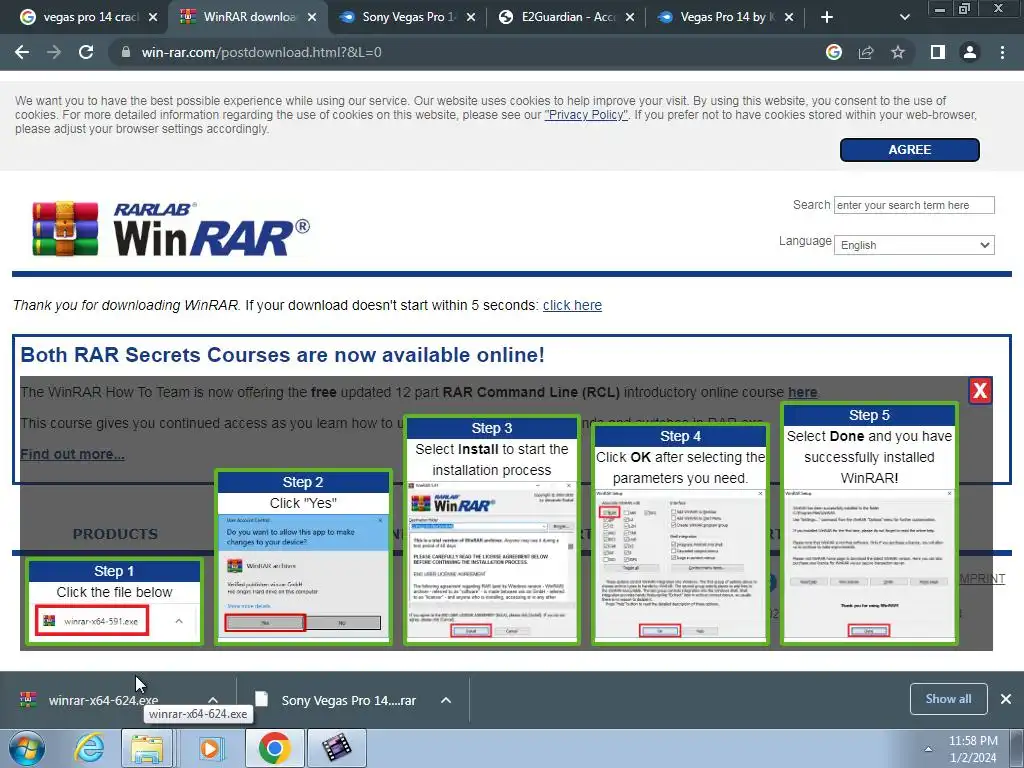Click the site lock icon in address bar

coord(126,52)
